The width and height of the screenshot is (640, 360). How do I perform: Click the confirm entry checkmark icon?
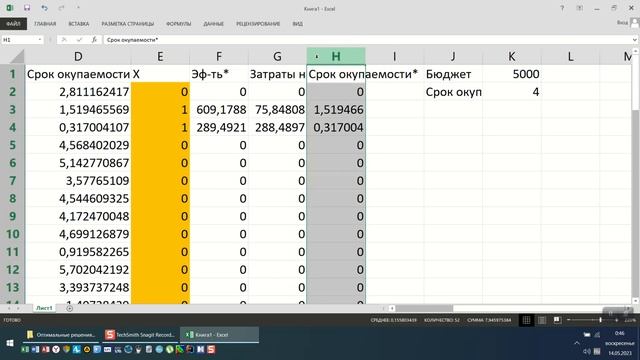[79, 40]
